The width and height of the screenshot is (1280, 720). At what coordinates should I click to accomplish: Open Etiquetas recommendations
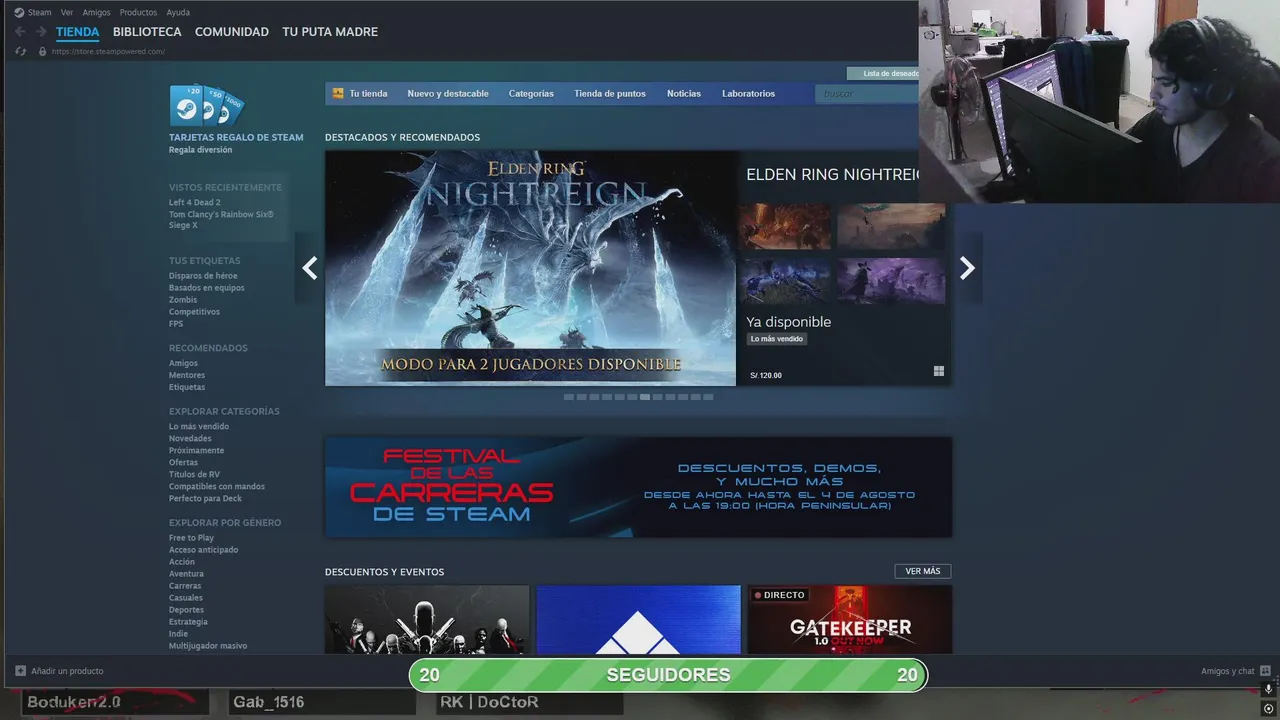[x=187, y=387]
